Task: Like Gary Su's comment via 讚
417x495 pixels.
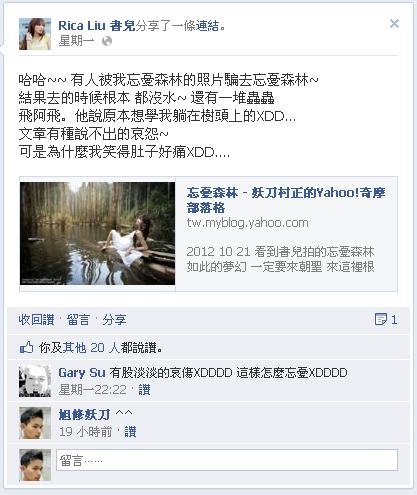Action: [144, 389]
